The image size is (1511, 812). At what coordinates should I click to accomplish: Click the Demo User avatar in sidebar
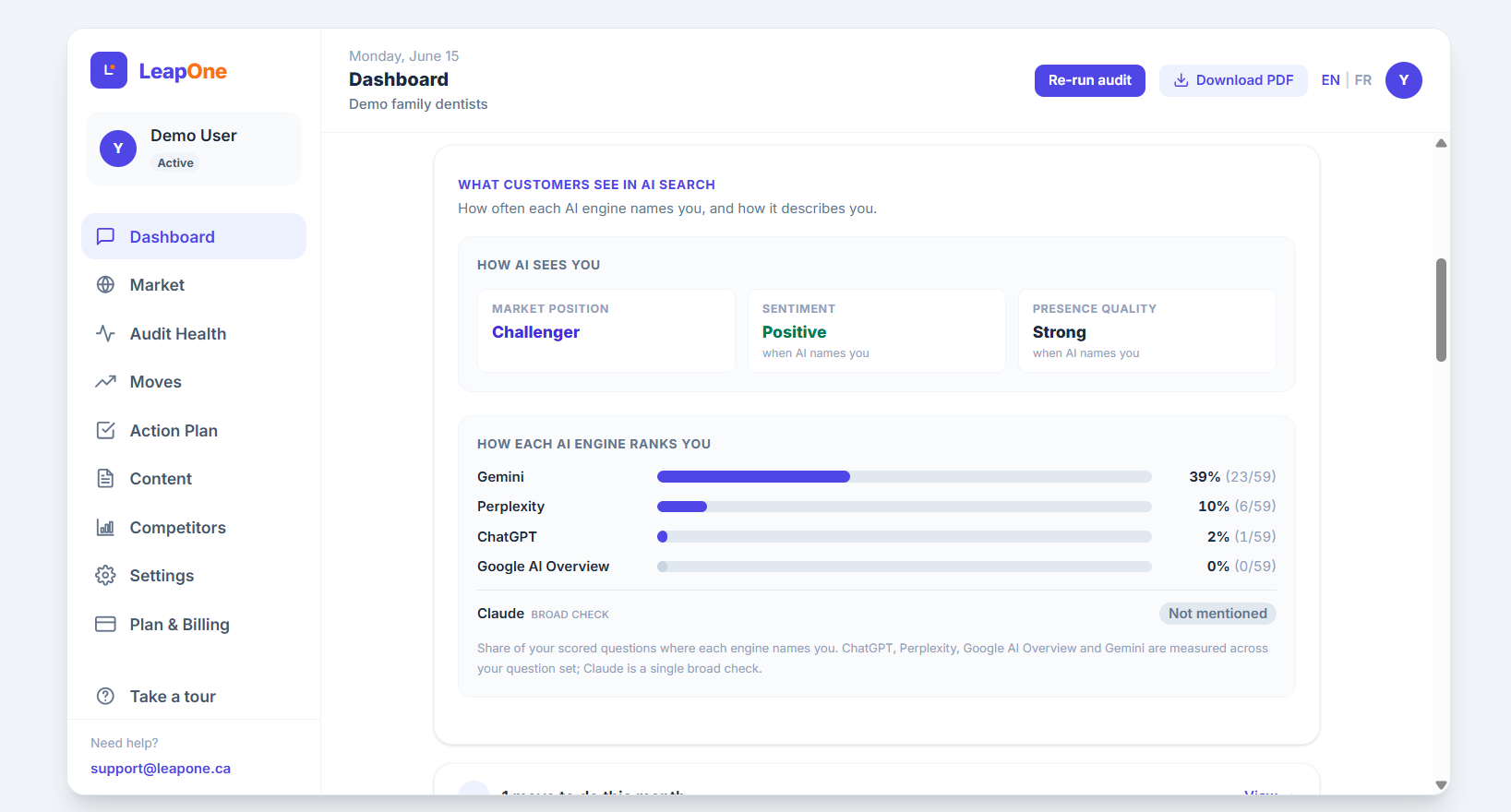118,149
